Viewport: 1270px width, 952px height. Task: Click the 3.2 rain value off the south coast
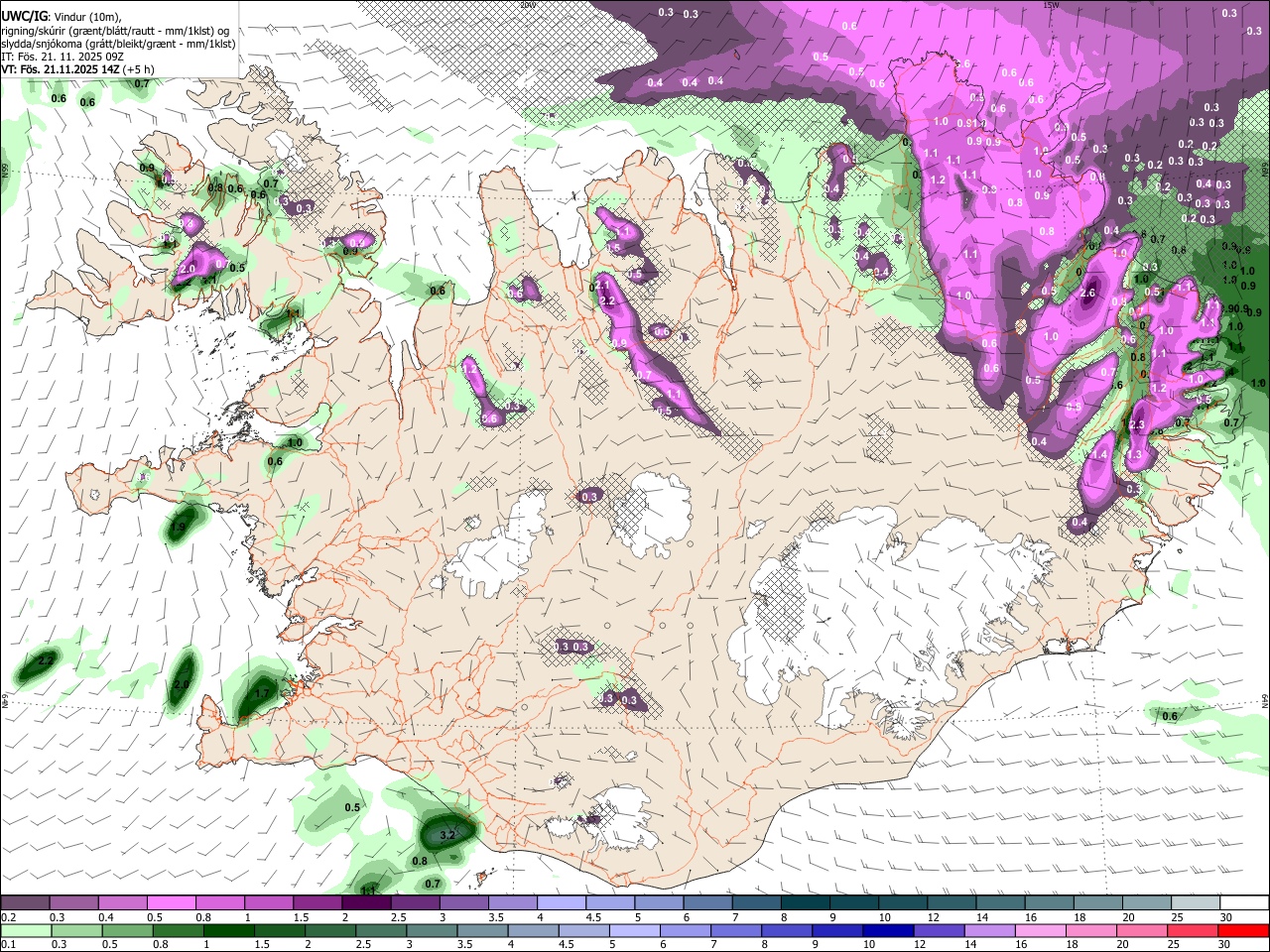(x=446, y=835)
